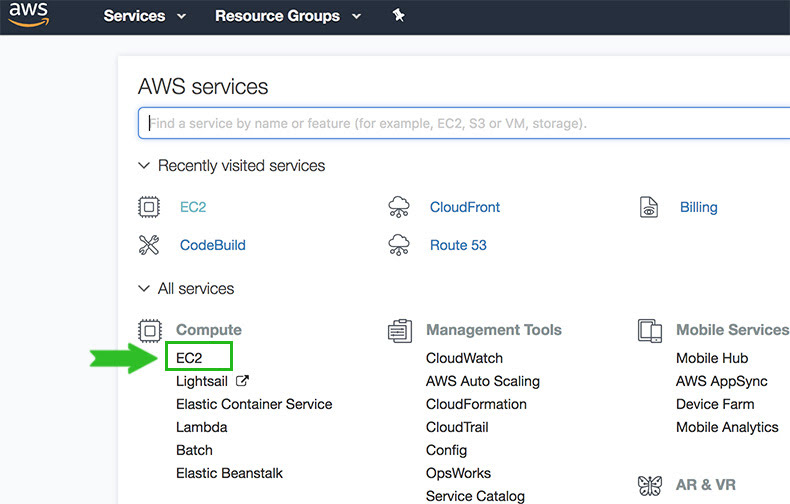Screen dimensions: 790x504
Task: Click the Route 53 cloud icon
Action: 399,245
